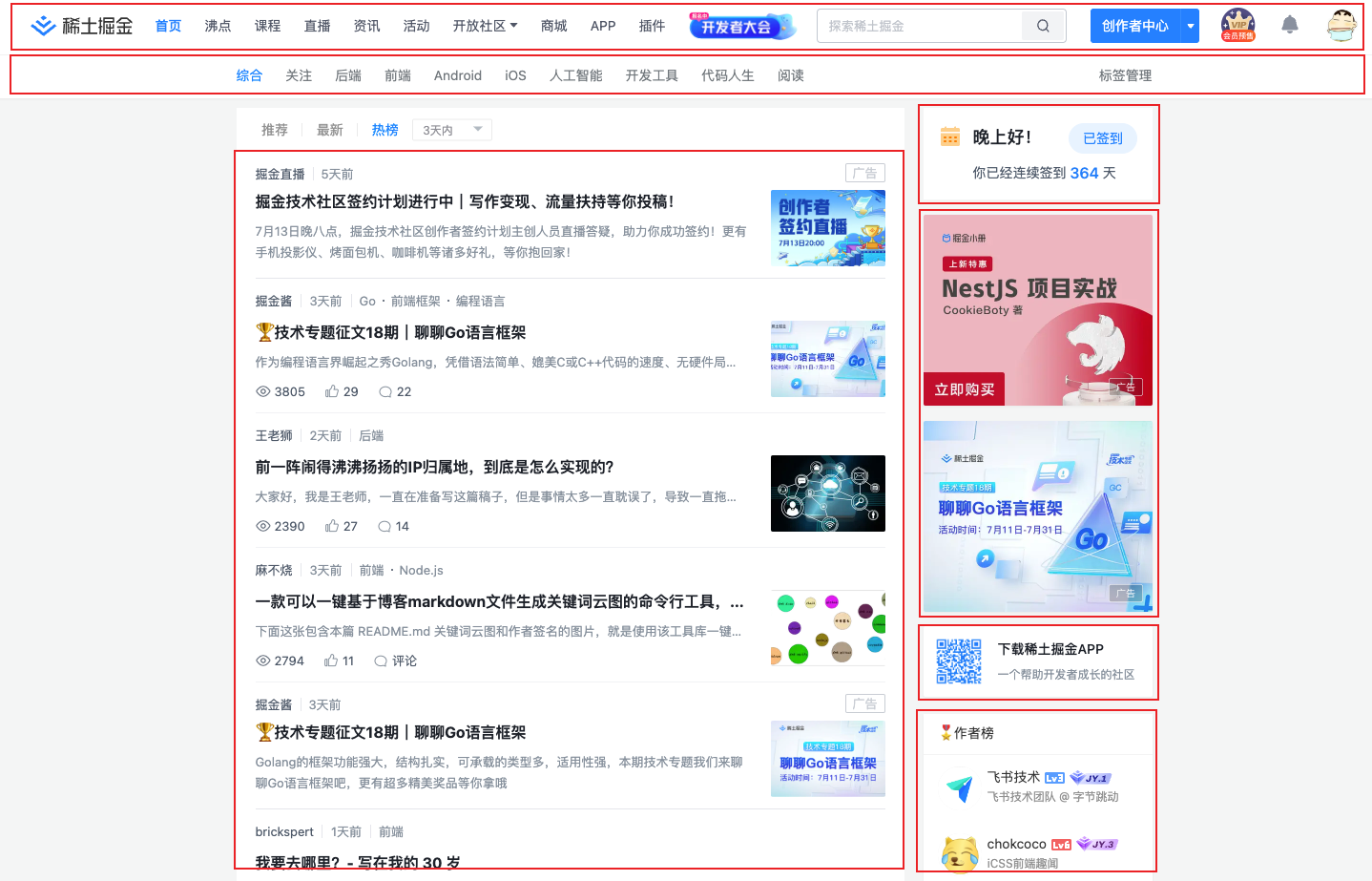Click comment icon with 14 comments
Screen dimensions: 1372x881
coord(385,526)
